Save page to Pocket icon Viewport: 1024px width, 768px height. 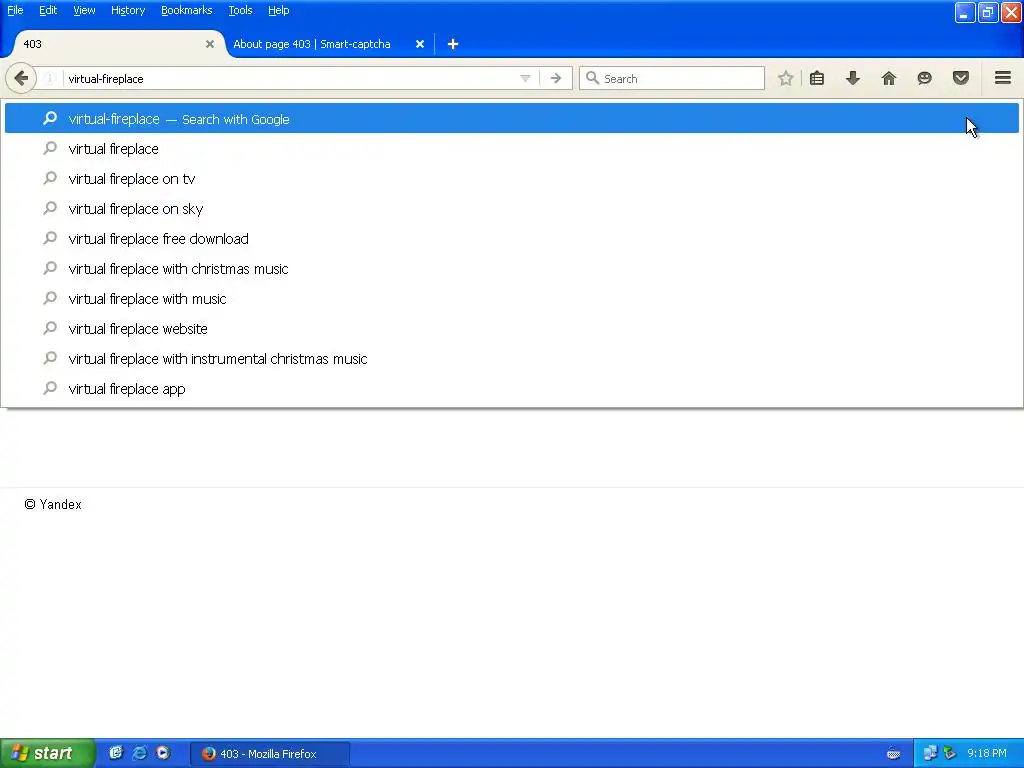(x=961, y=78)
